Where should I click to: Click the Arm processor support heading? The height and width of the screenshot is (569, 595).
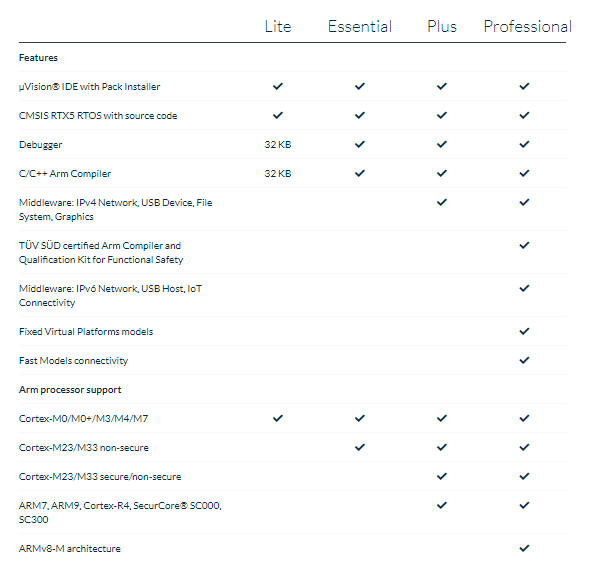click(70, 390)
